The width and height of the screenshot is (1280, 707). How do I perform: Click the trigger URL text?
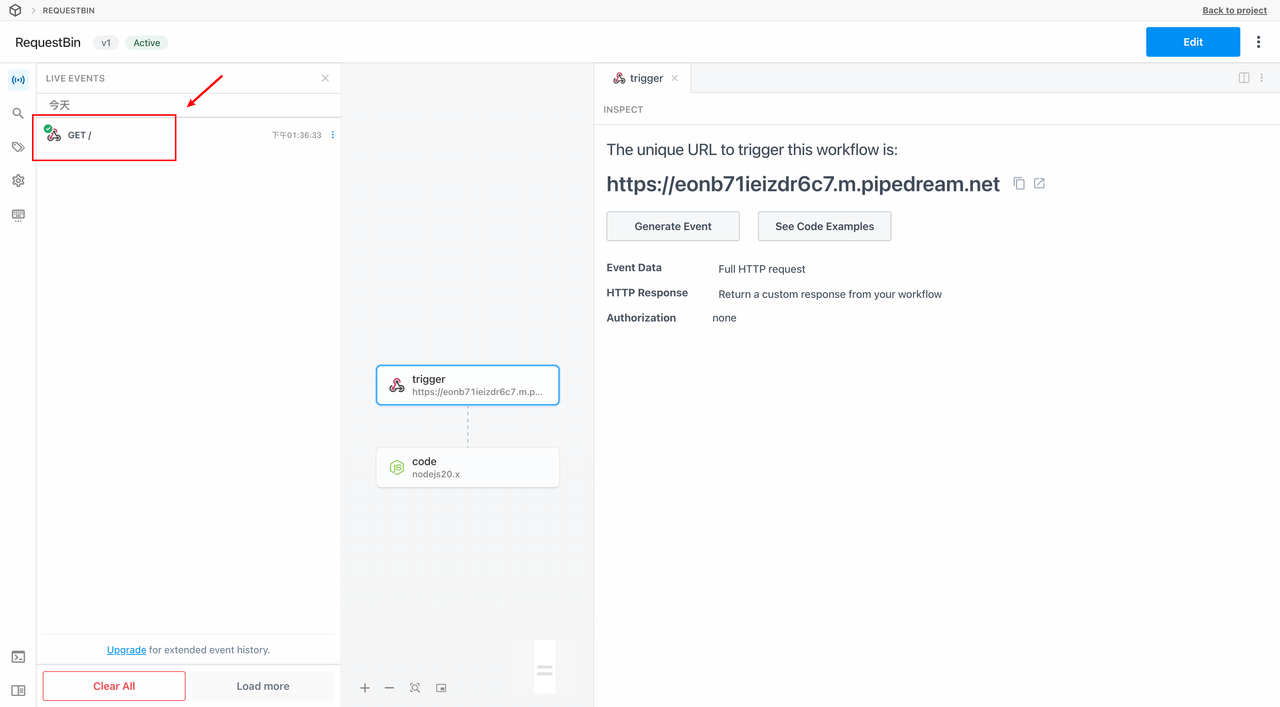pyautogui.click(x=803, y=184)
